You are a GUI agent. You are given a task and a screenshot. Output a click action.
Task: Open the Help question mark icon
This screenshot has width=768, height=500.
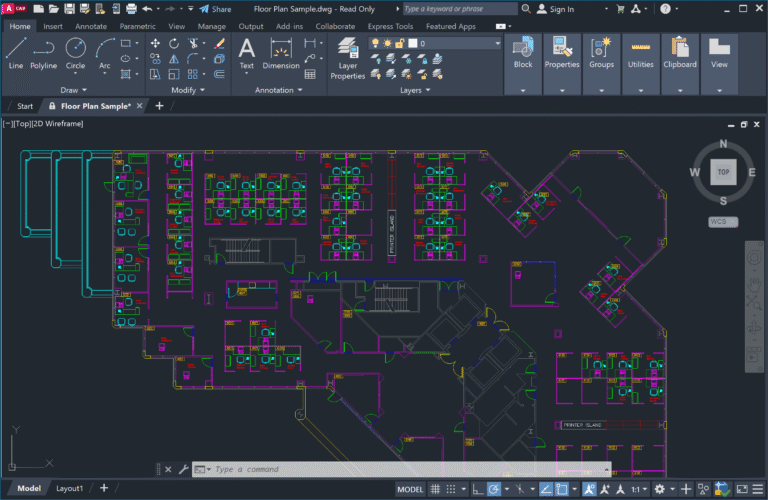point(665,9)
